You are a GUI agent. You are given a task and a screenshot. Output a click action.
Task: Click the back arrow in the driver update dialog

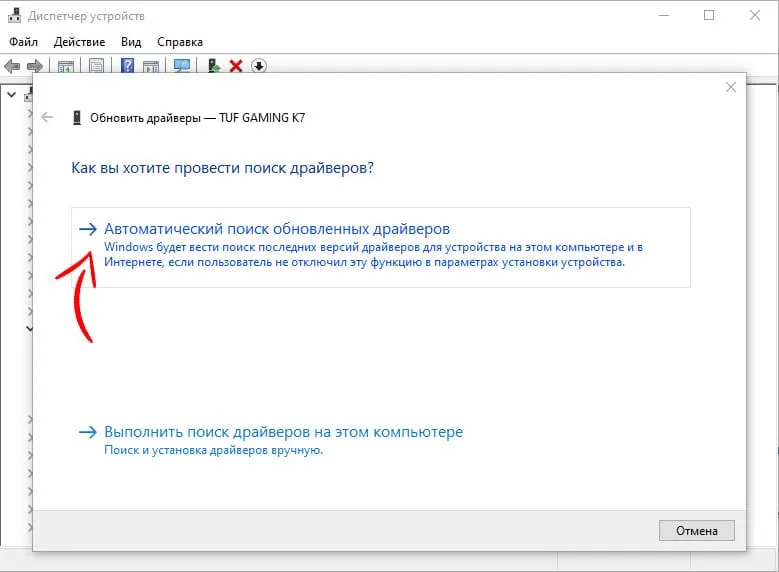point(47,117)
